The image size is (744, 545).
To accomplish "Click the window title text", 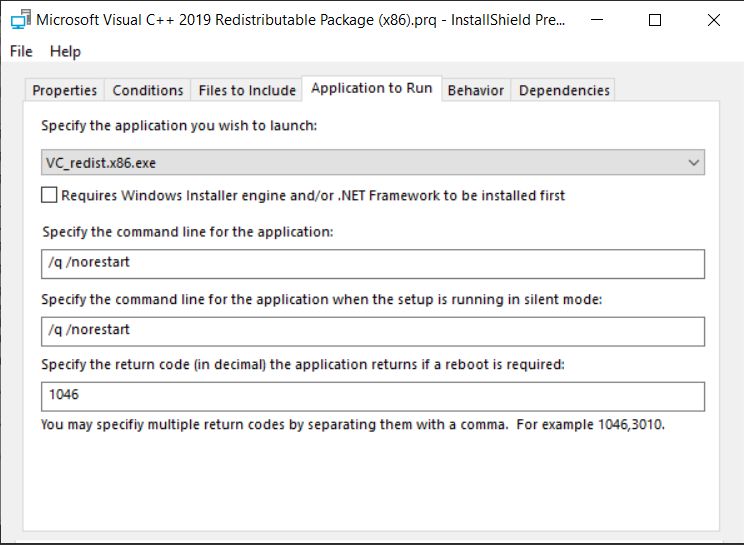I will pos(300,20).
